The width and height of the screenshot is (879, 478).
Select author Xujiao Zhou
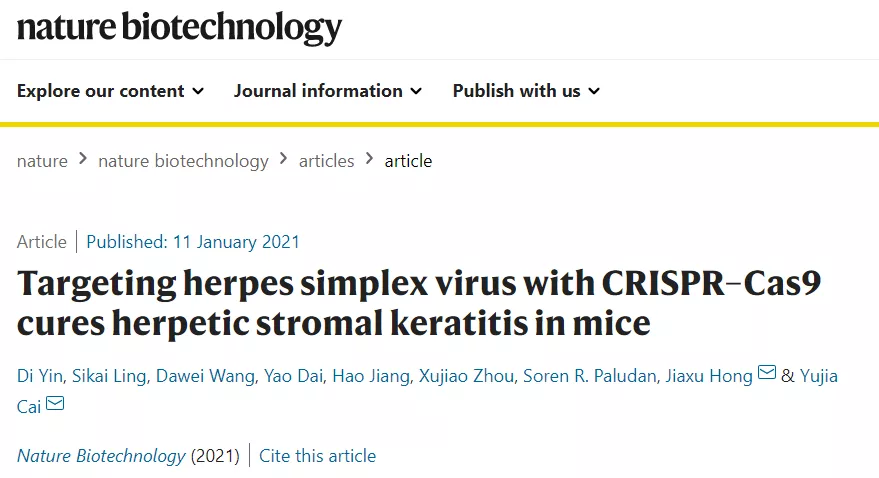(x=466, y=375)
